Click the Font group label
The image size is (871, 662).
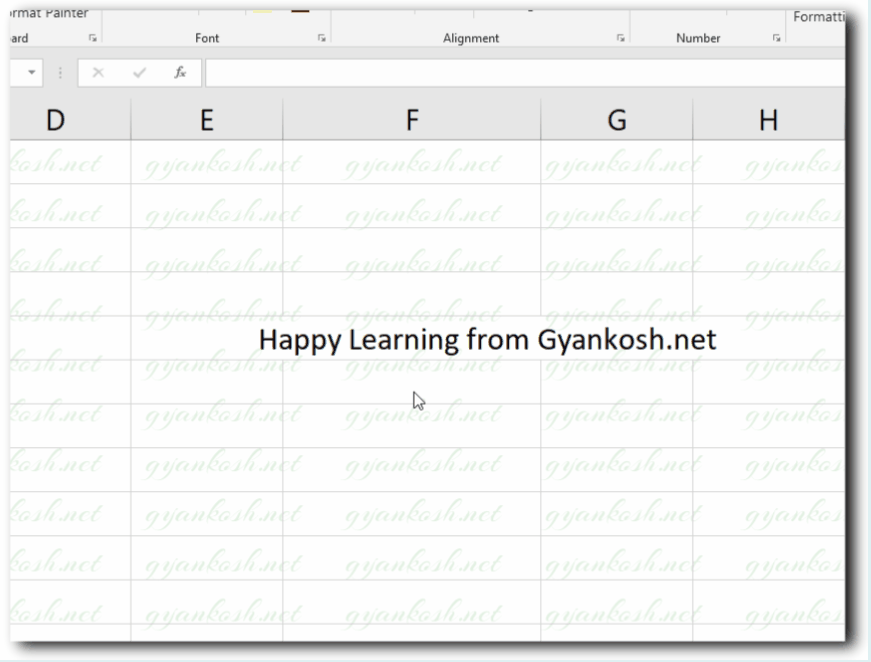(x=207, y=38)
